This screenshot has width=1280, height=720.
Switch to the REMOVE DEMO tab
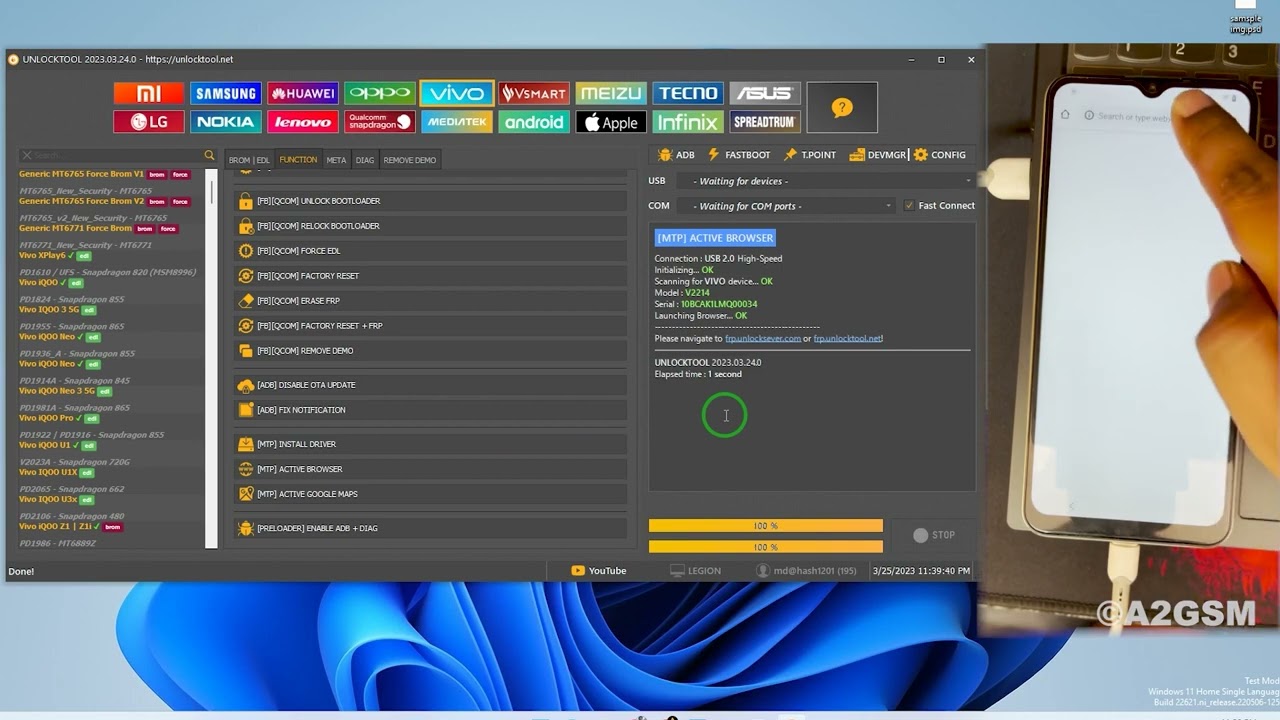pyautogui.click(x=410, y=160)
